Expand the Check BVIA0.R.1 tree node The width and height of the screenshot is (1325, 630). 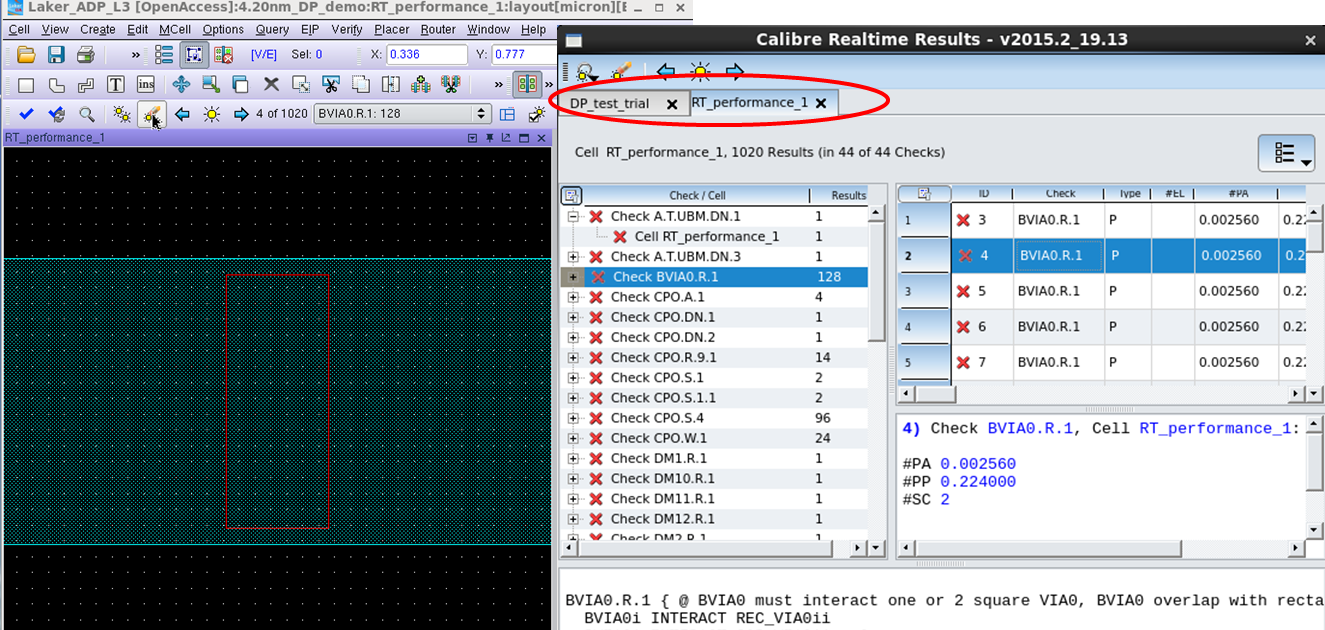[x=573, y=277]
